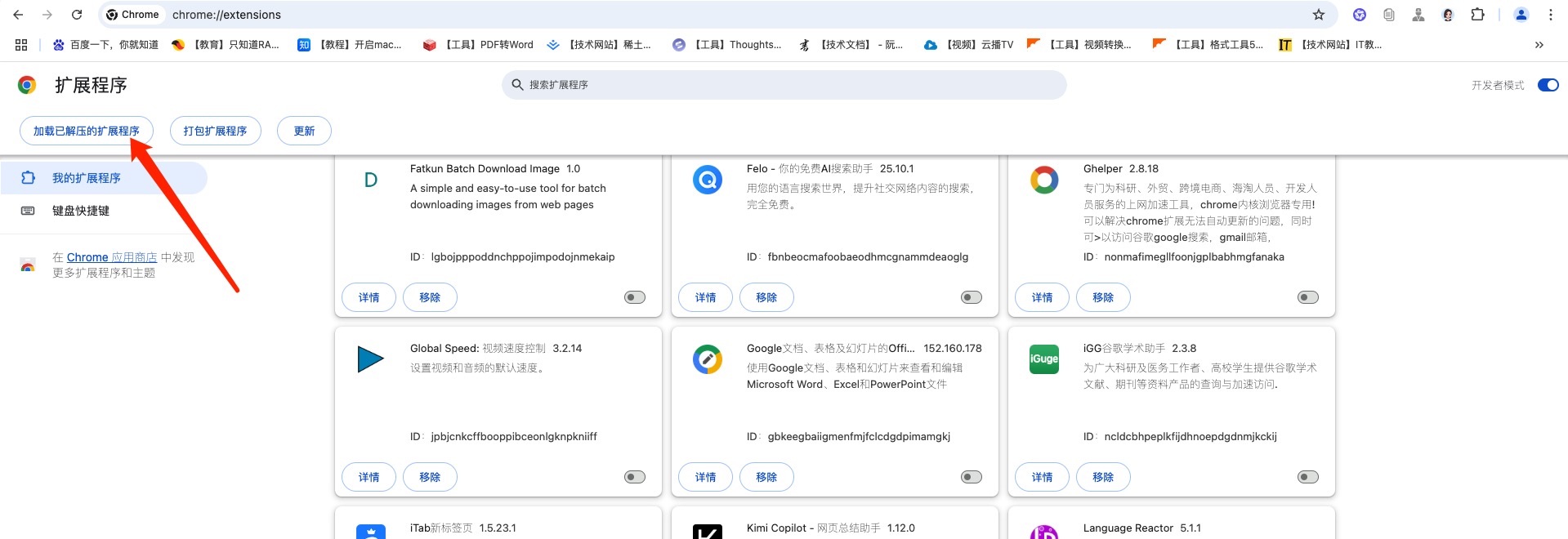This screenshot has width=1568, height=539.
Task: Click 移除 for Felo extension
Action: click(766, 297)
